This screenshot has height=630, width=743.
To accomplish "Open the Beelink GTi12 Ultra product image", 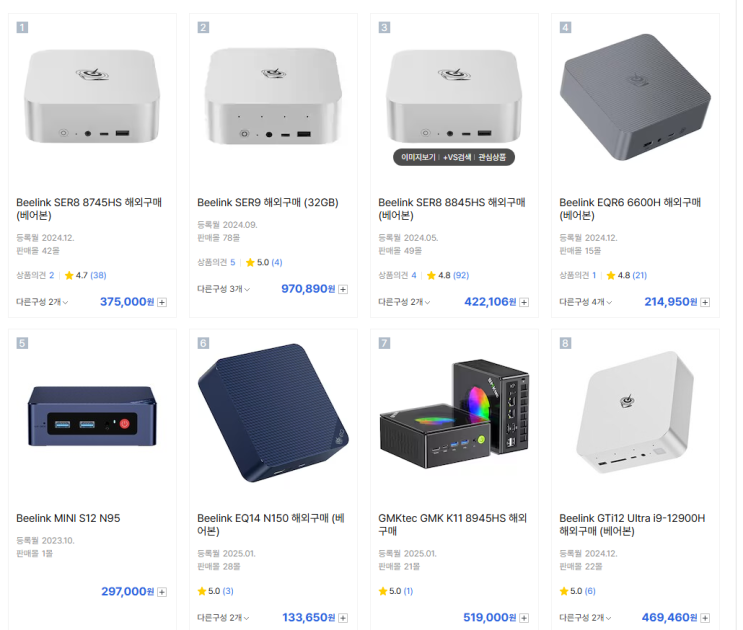I will click(x=635, y=412).
